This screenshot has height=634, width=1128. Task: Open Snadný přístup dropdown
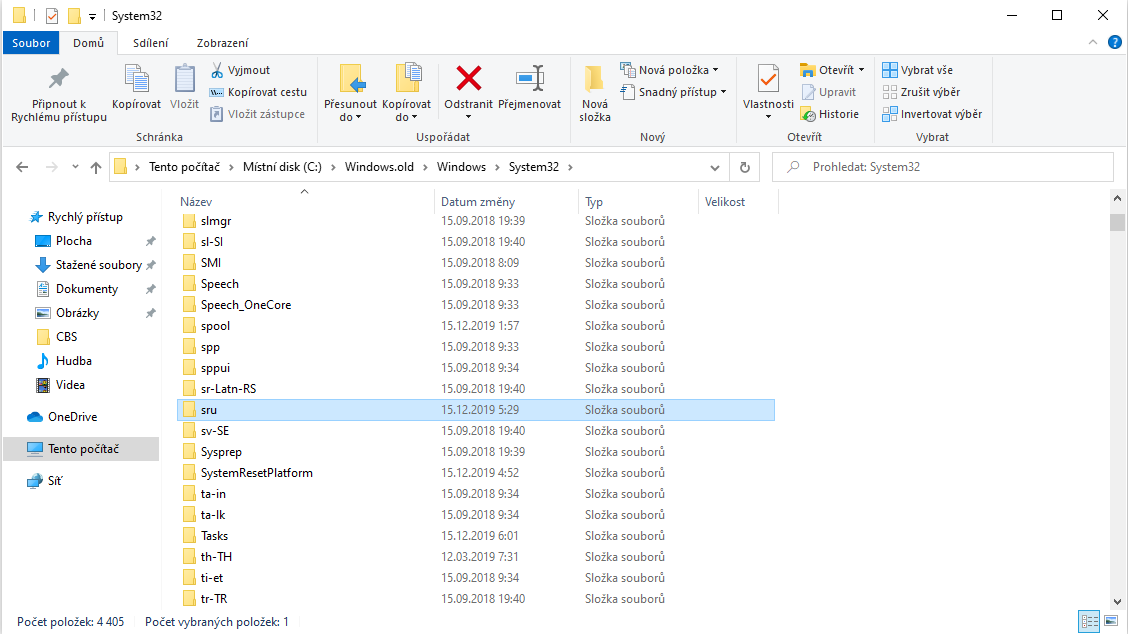click(673, 92)
